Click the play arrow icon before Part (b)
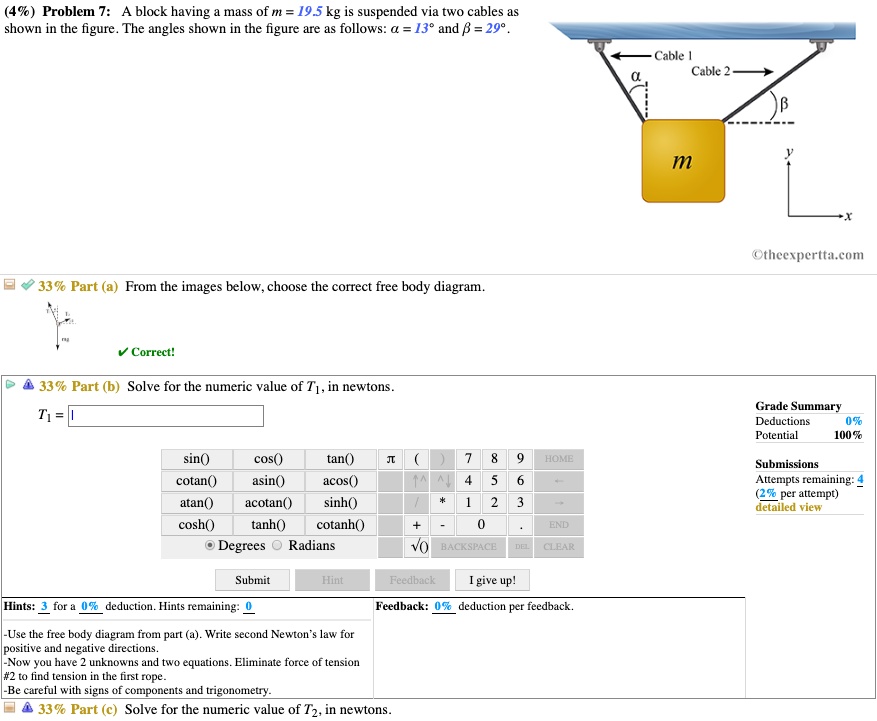This screenshot has height=721, width=877. (x=9, y=386)
